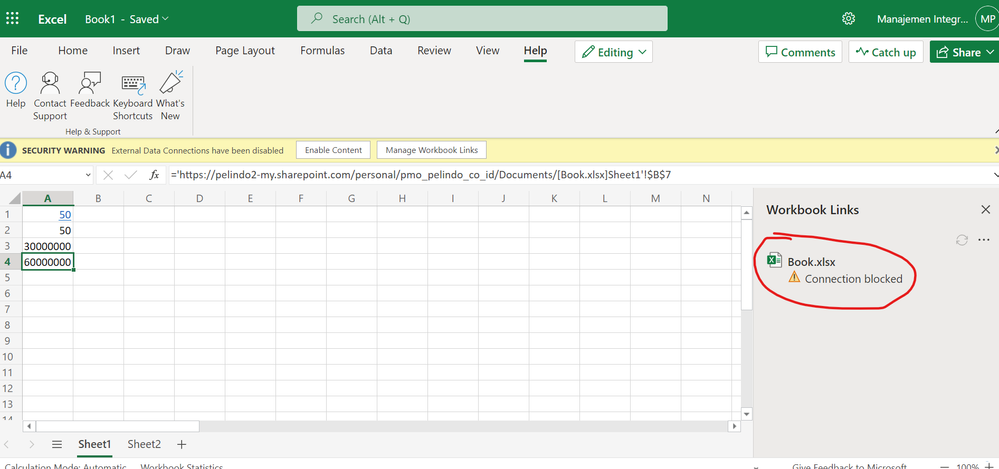Click the Name Box showing A4
This screenshot has height=469, width=999.
(x=45, y=175)
